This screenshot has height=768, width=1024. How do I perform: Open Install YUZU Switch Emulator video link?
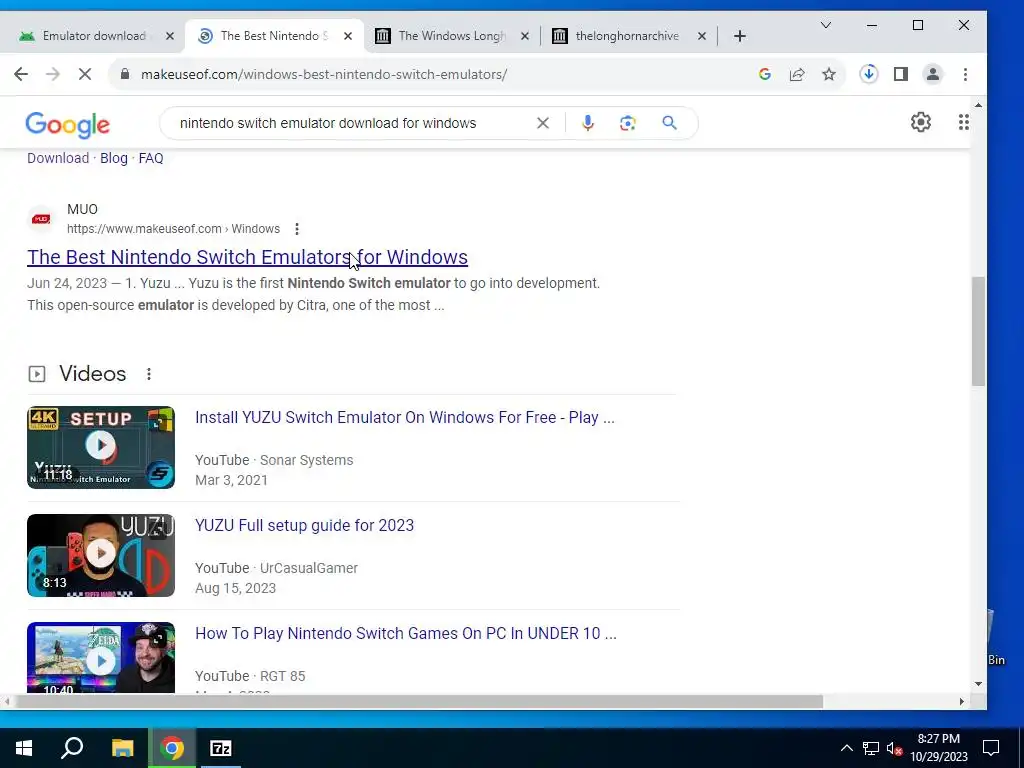[405, 417]
